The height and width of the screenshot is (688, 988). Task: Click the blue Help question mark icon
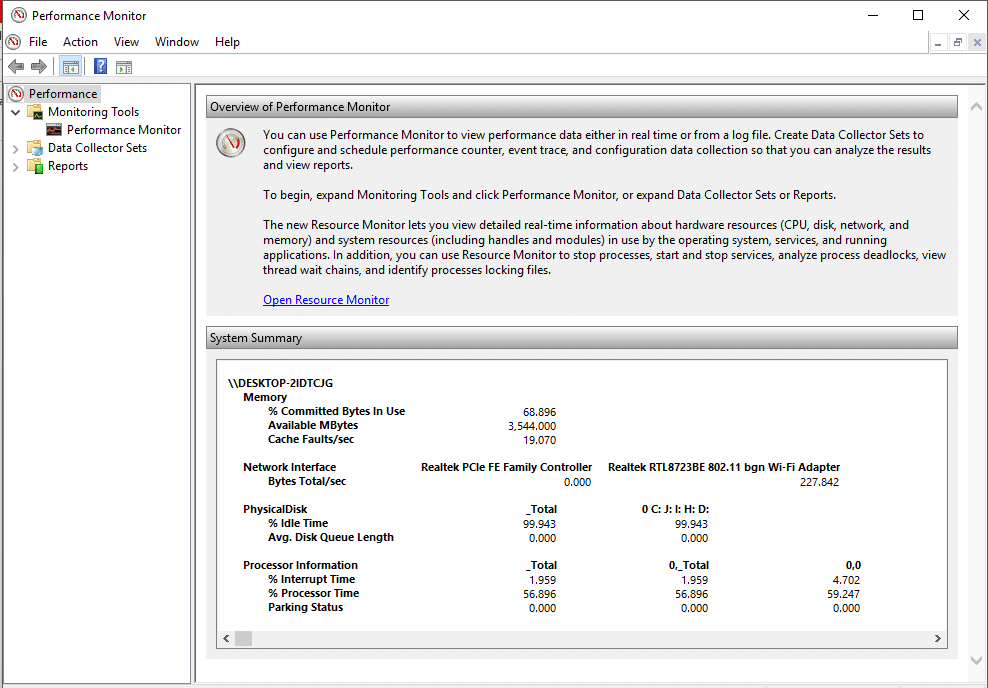[x=100, y=67]
